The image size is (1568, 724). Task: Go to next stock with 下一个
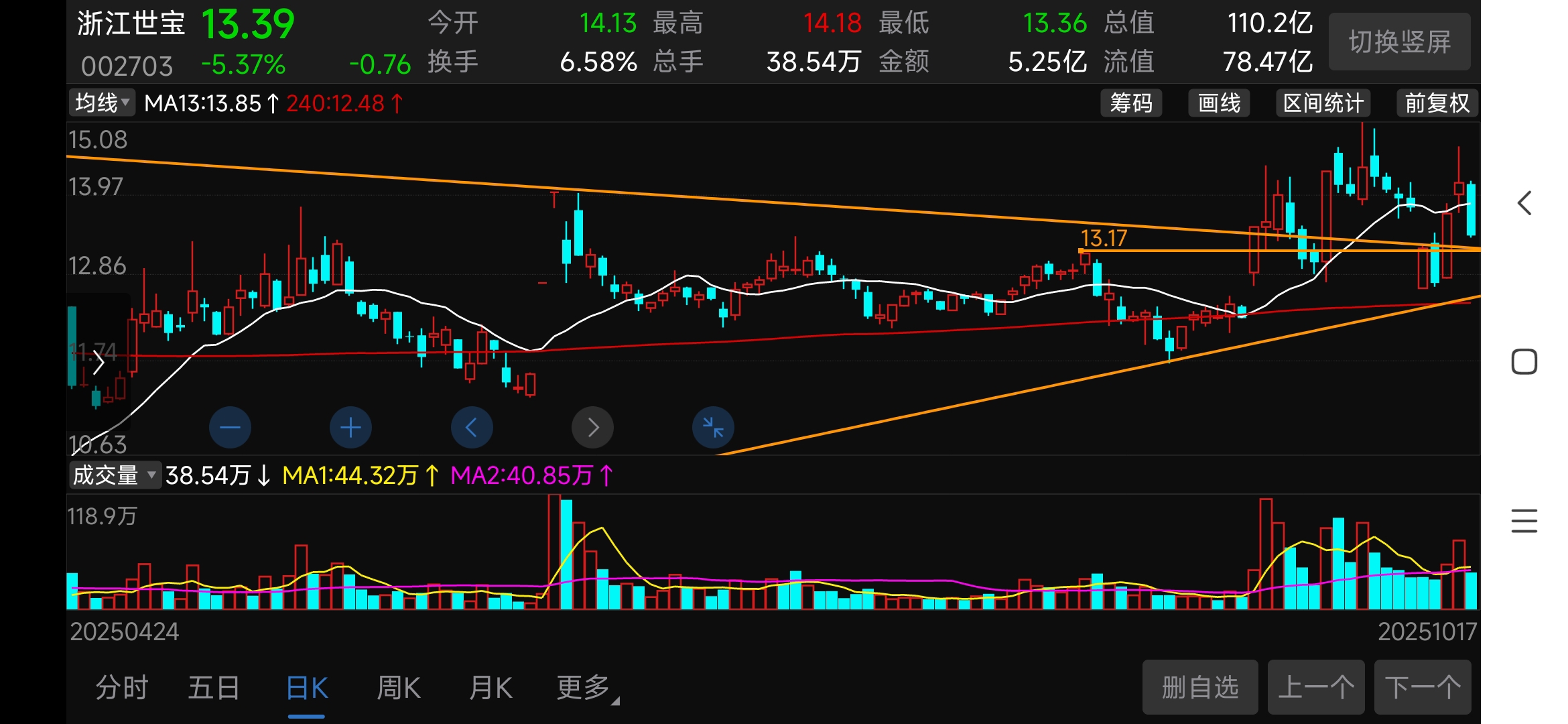[1422, 688]
